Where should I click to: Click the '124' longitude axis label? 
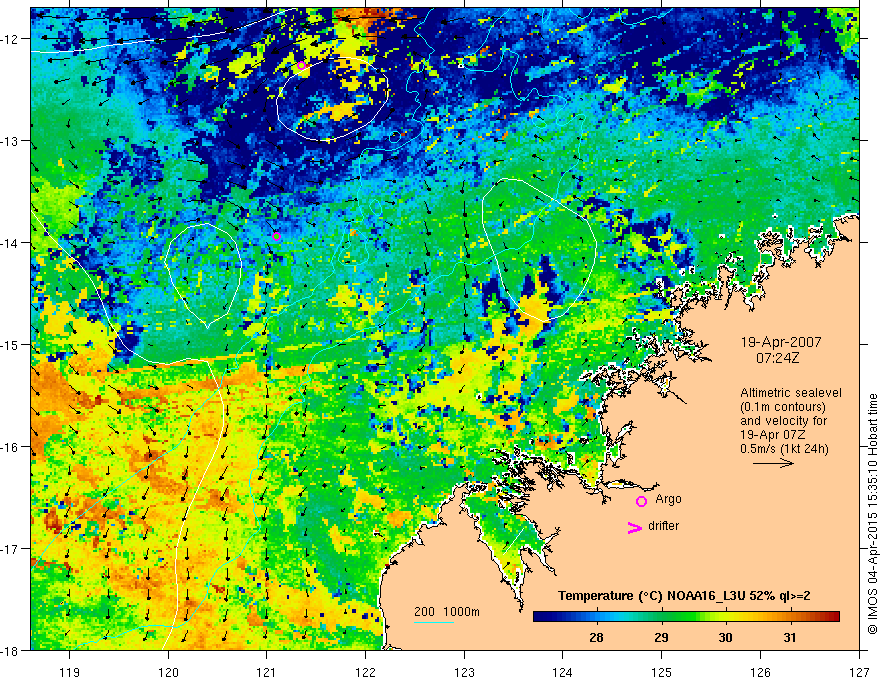point(563,672)
